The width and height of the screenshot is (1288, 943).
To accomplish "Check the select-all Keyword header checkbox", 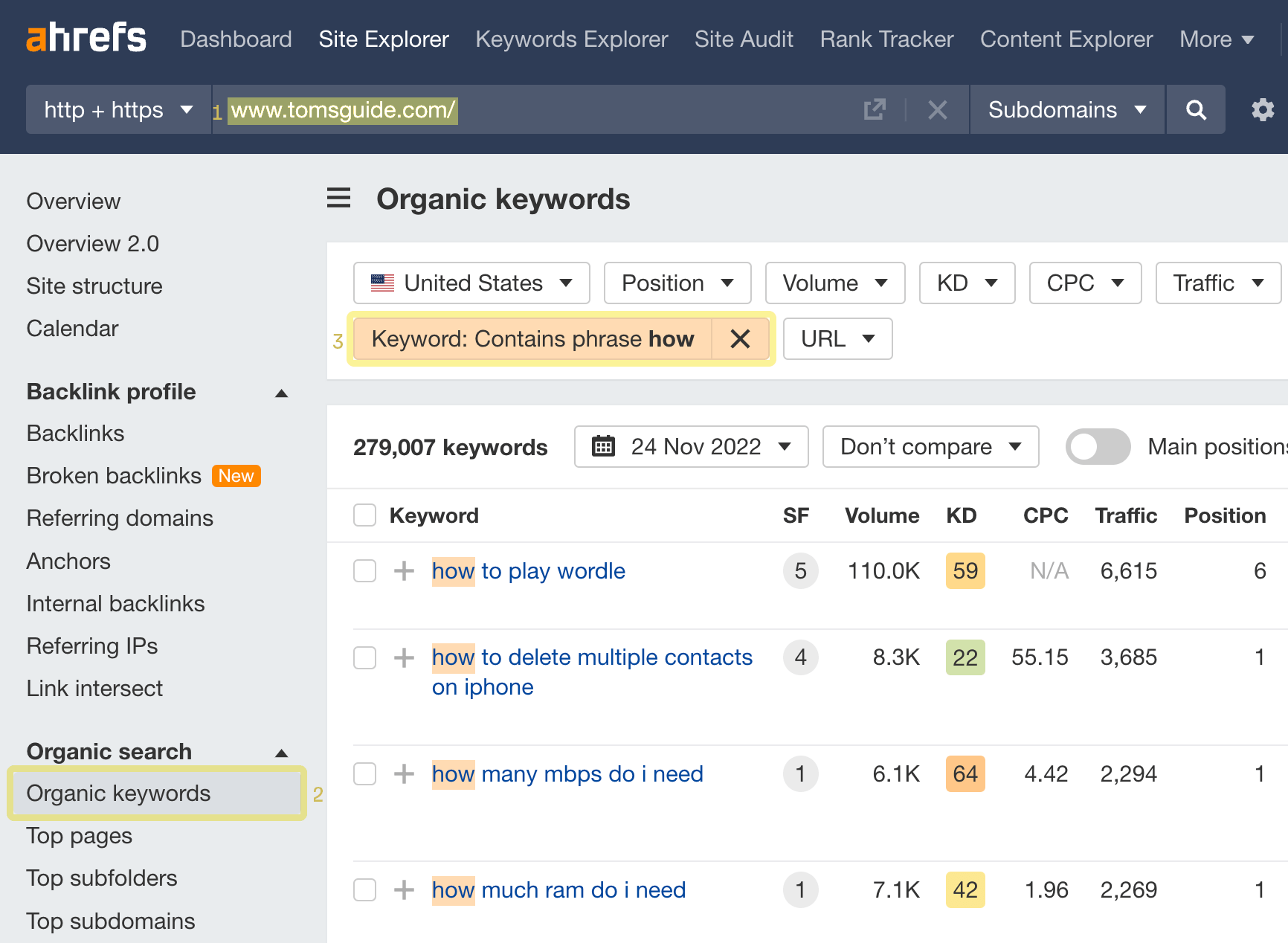I will pos(364,515).
